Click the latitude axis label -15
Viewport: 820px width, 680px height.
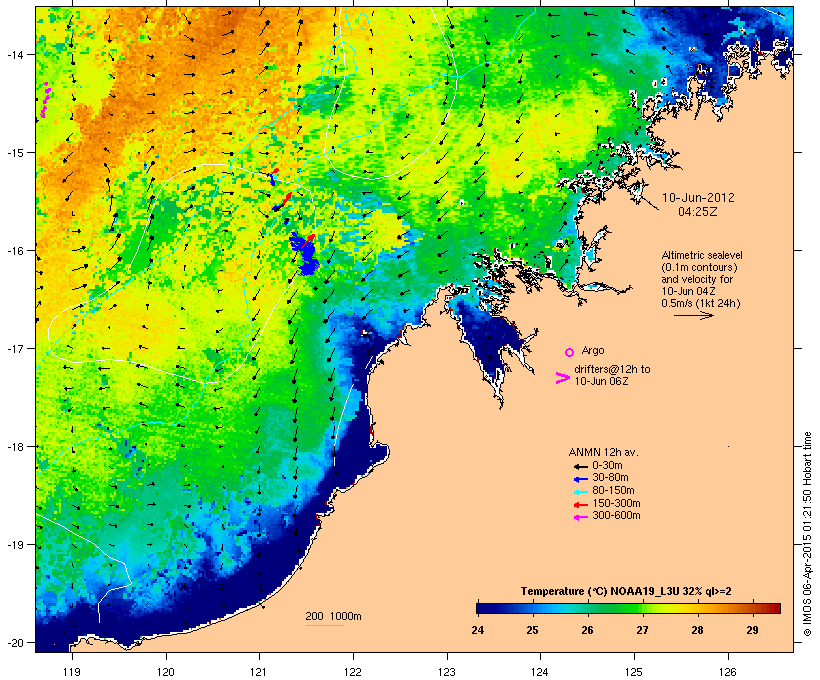pos(14,153)
